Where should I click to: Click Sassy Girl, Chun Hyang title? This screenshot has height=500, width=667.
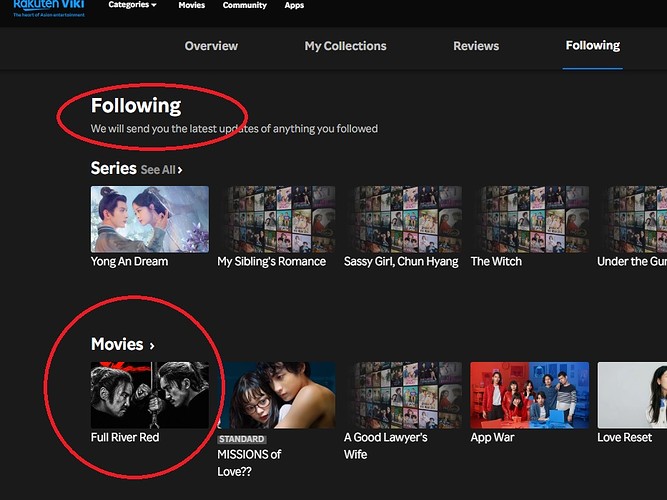[x=401, y=261]
